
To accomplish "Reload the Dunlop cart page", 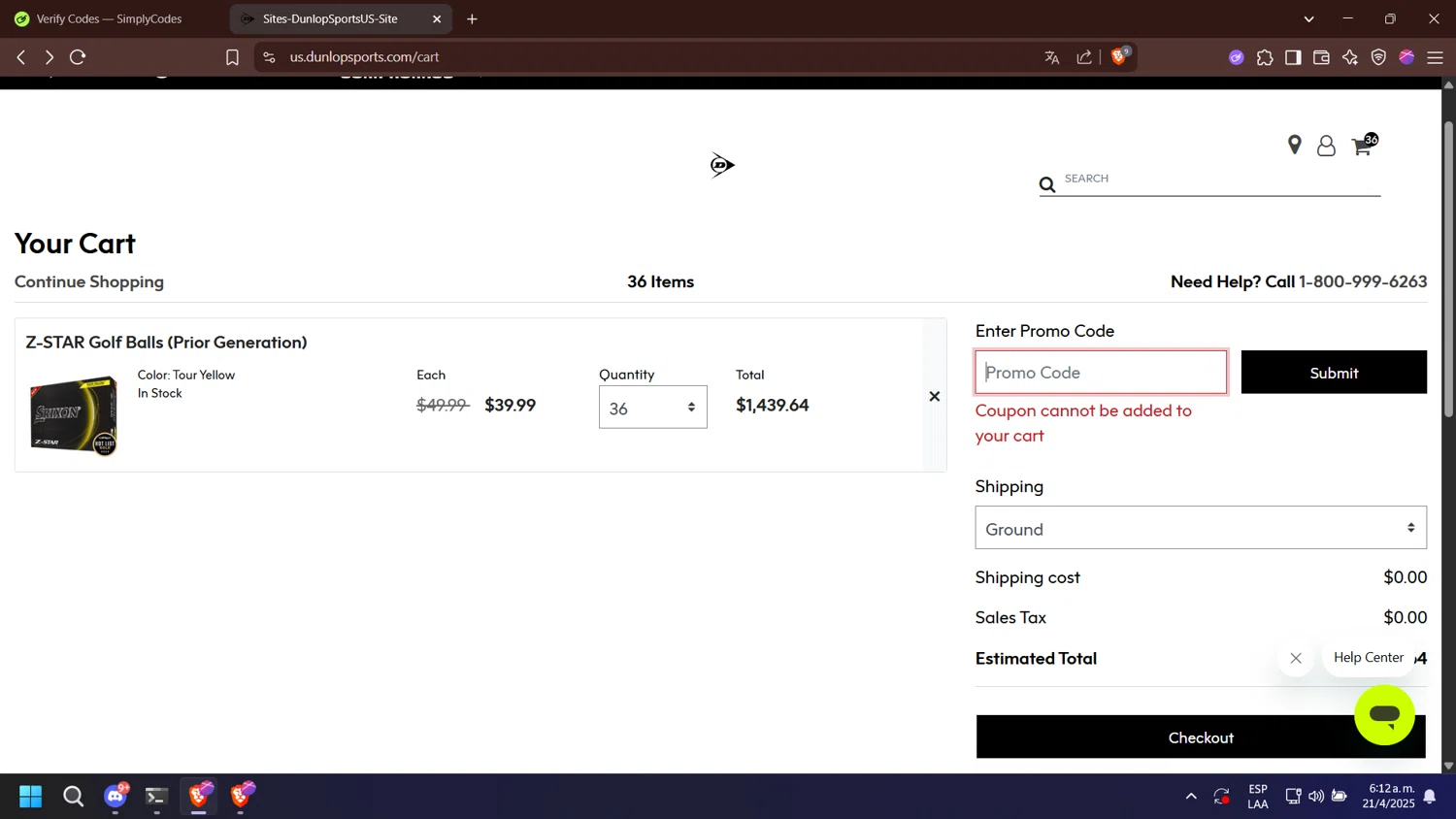I will click(x=78, y=57).
